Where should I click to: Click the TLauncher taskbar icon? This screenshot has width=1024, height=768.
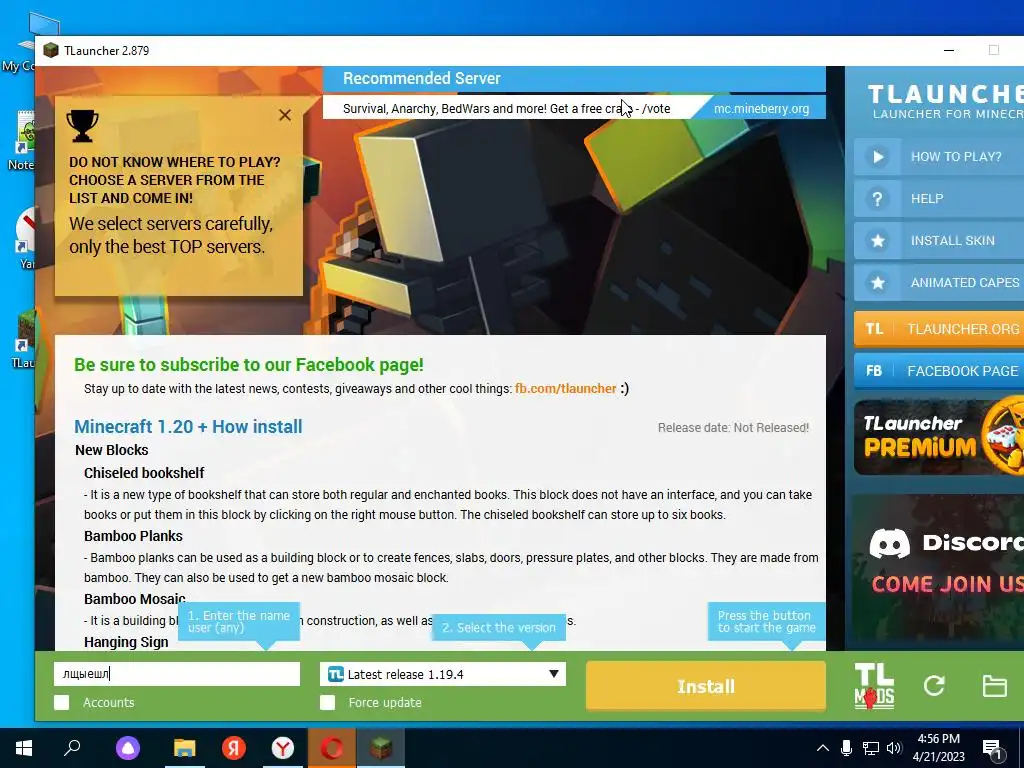coord(381,748)
